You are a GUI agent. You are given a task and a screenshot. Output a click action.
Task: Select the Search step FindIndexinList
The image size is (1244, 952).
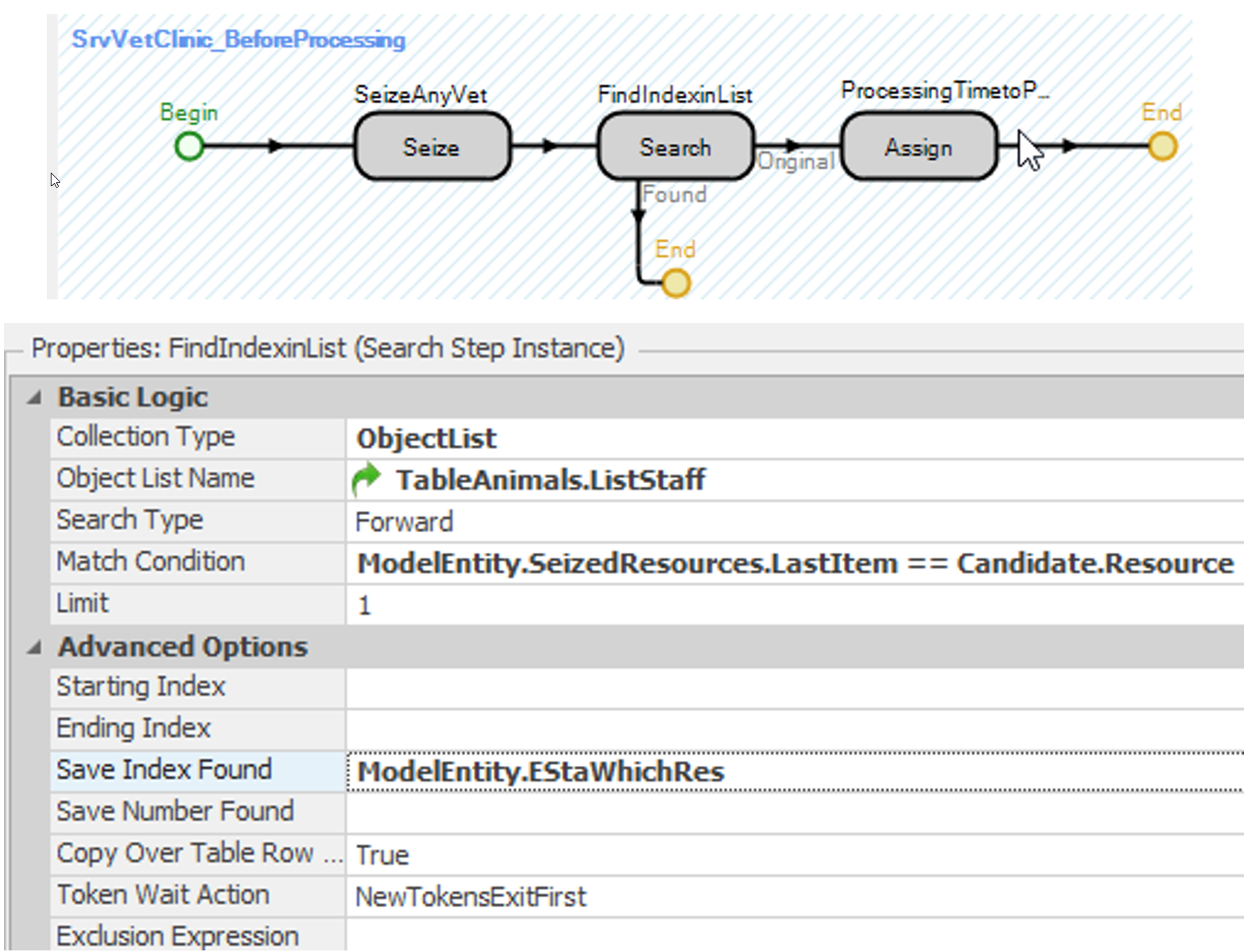click(x=676, y=147)
